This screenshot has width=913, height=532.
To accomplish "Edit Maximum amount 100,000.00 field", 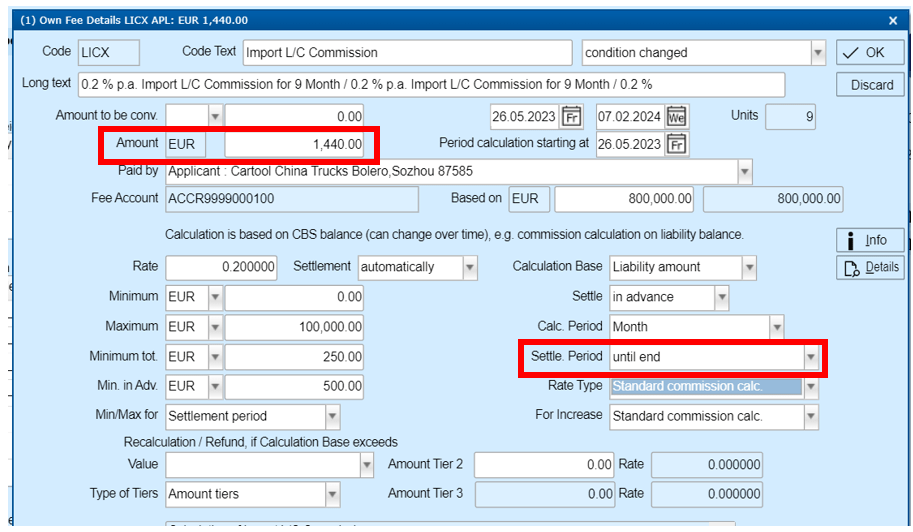I will [x=294, y=327].
